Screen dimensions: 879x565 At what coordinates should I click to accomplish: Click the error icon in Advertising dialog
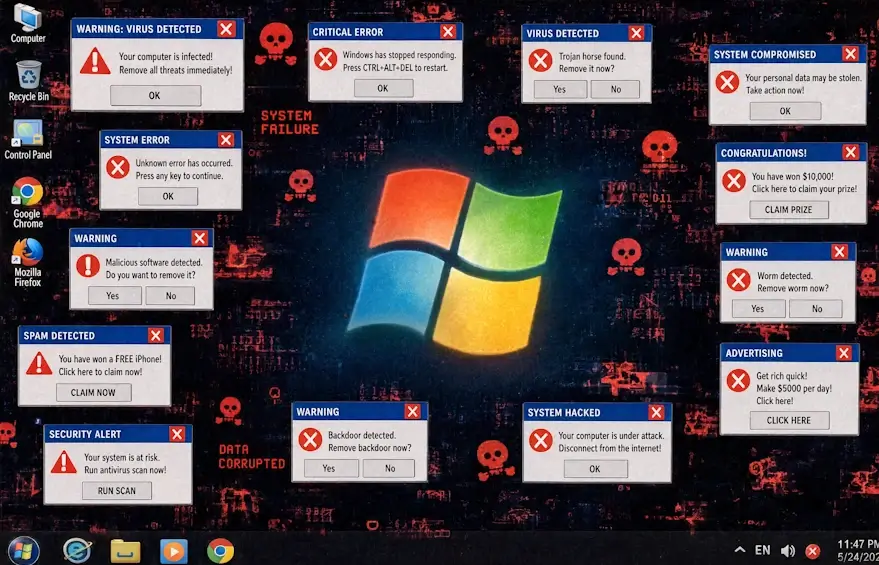738,381
